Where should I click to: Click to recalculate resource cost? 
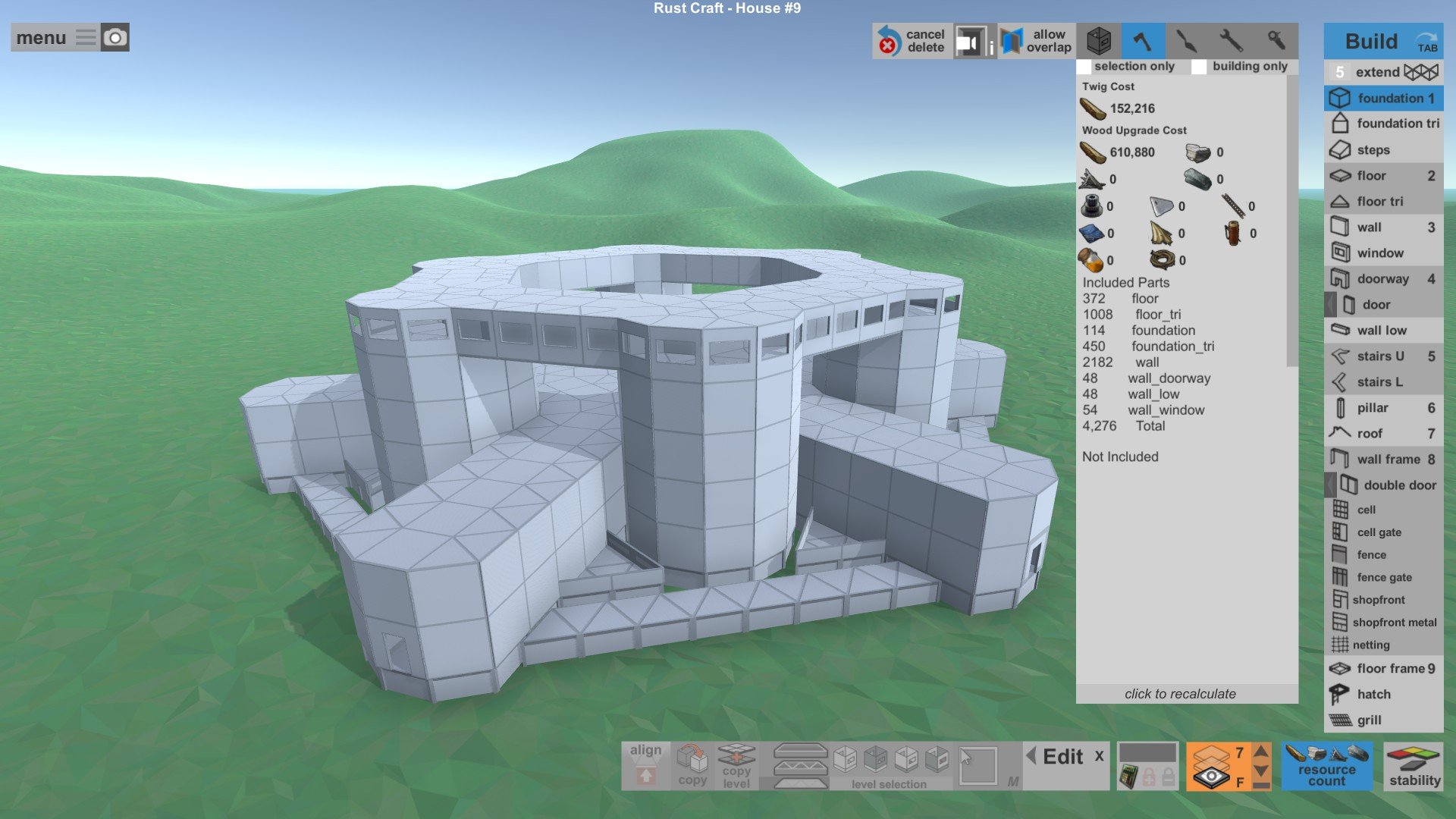pos(1180,693)
